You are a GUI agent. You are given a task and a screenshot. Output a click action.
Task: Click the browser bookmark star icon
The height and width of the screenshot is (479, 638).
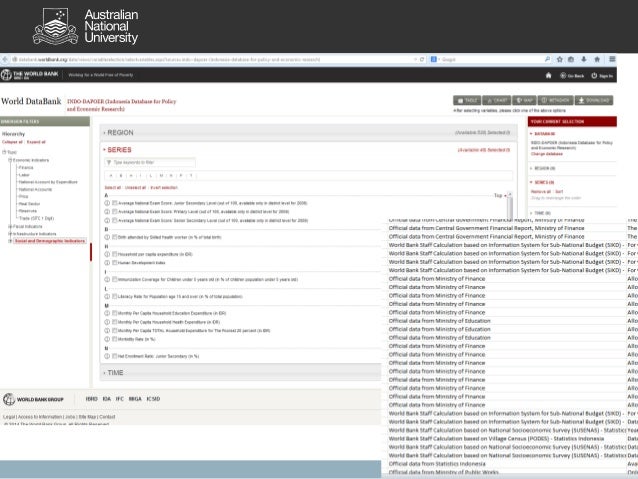click(559, 59)
